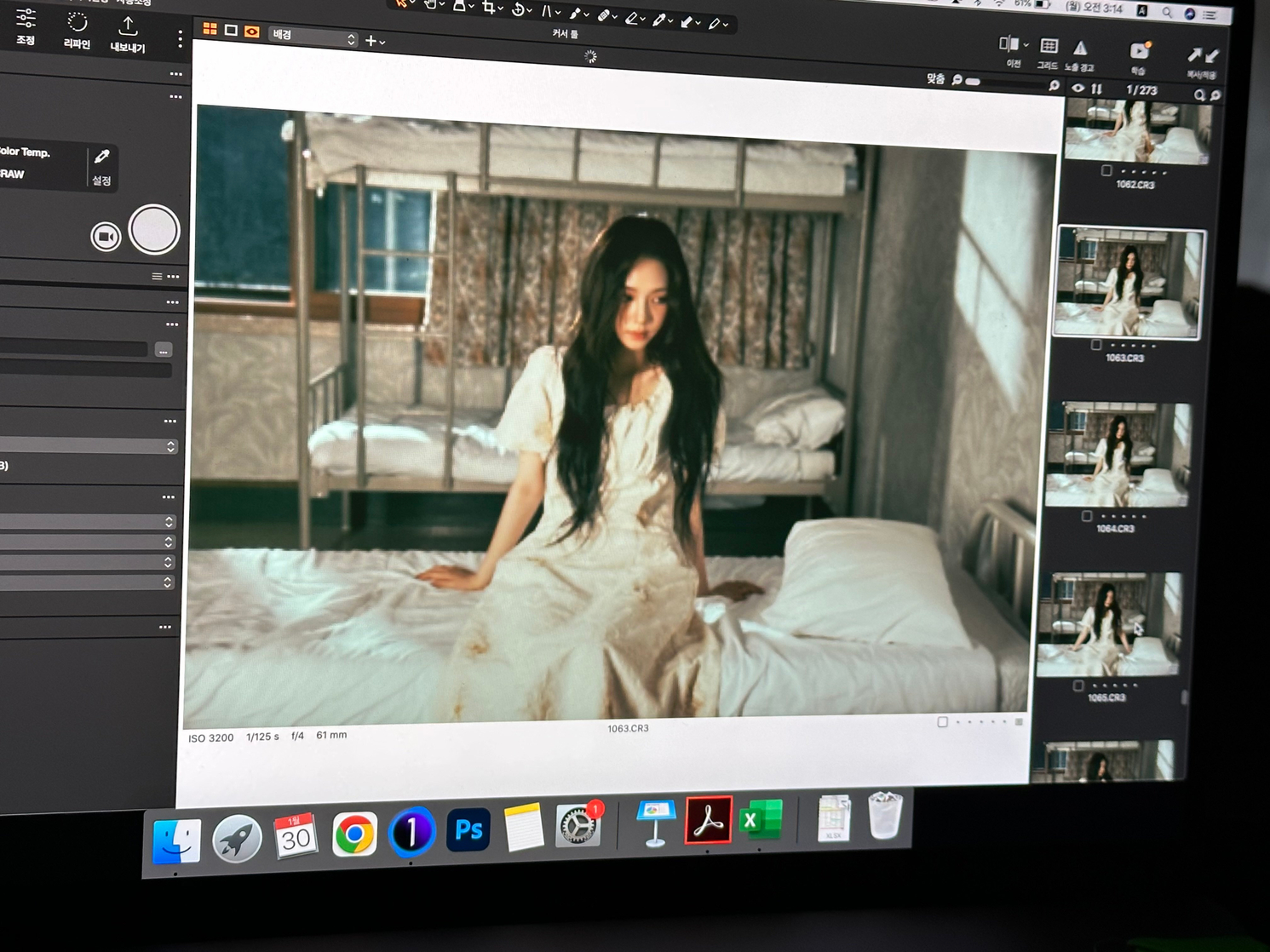Open Rotate tool options chevron
The image size is (1270, 952).
pos(529,10)
